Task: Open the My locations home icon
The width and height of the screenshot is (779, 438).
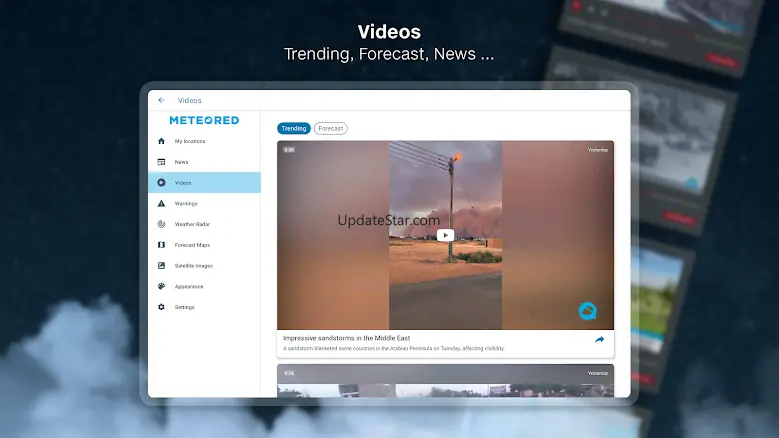Action: pos(161,141)
